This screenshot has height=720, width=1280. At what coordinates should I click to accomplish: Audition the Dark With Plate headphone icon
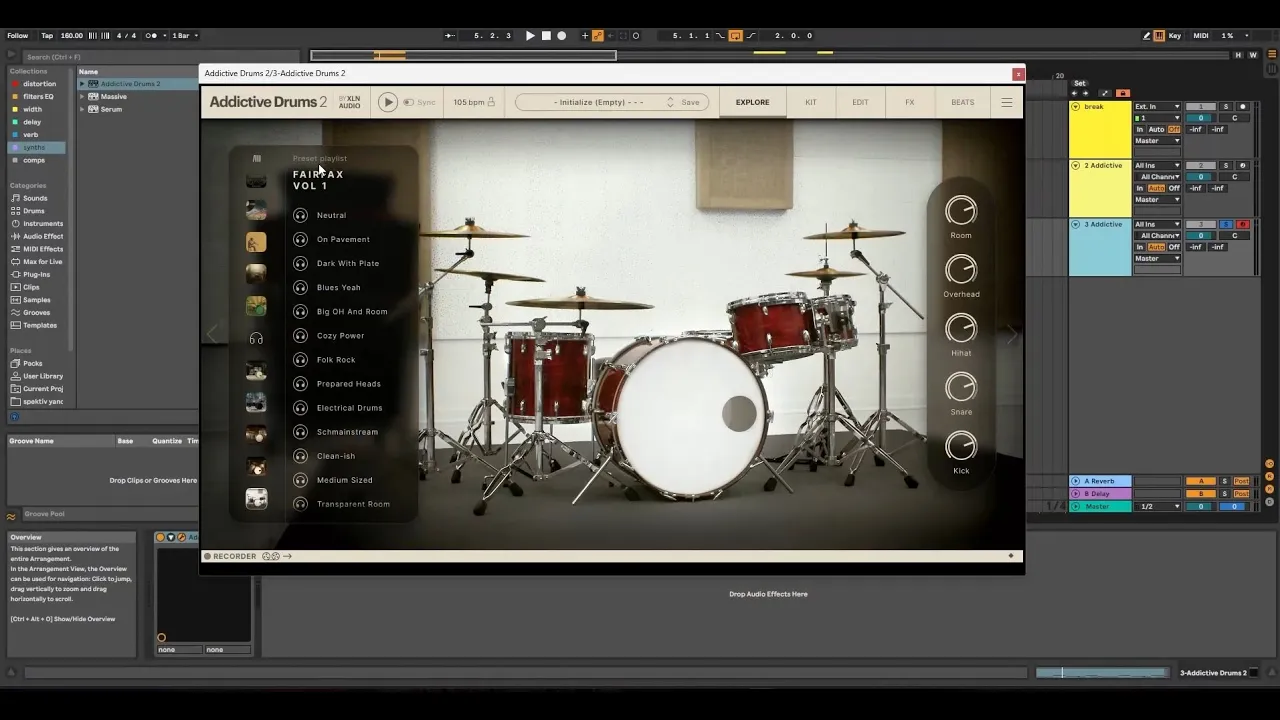tap(300, 263)
